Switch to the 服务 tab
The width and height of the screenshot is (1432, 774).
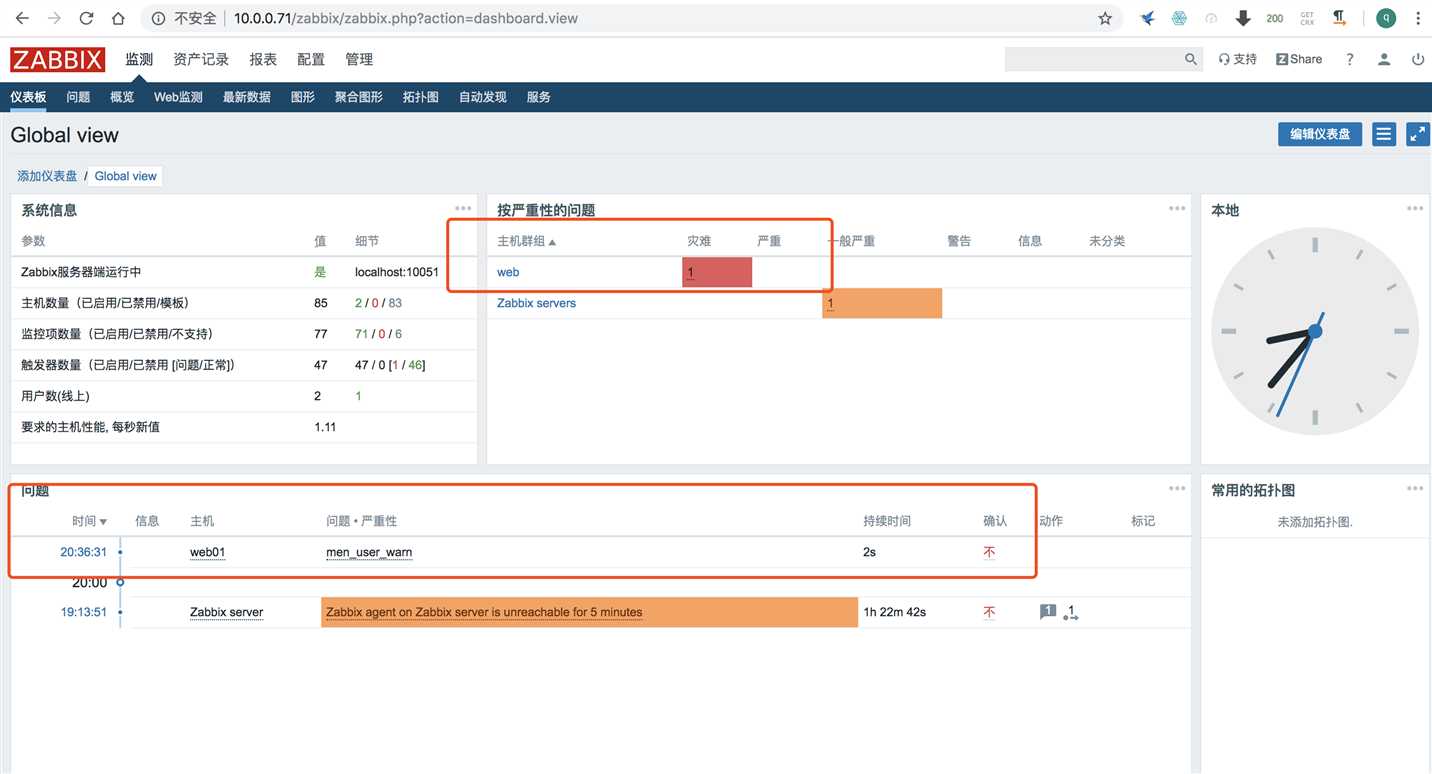coord(538,97)
